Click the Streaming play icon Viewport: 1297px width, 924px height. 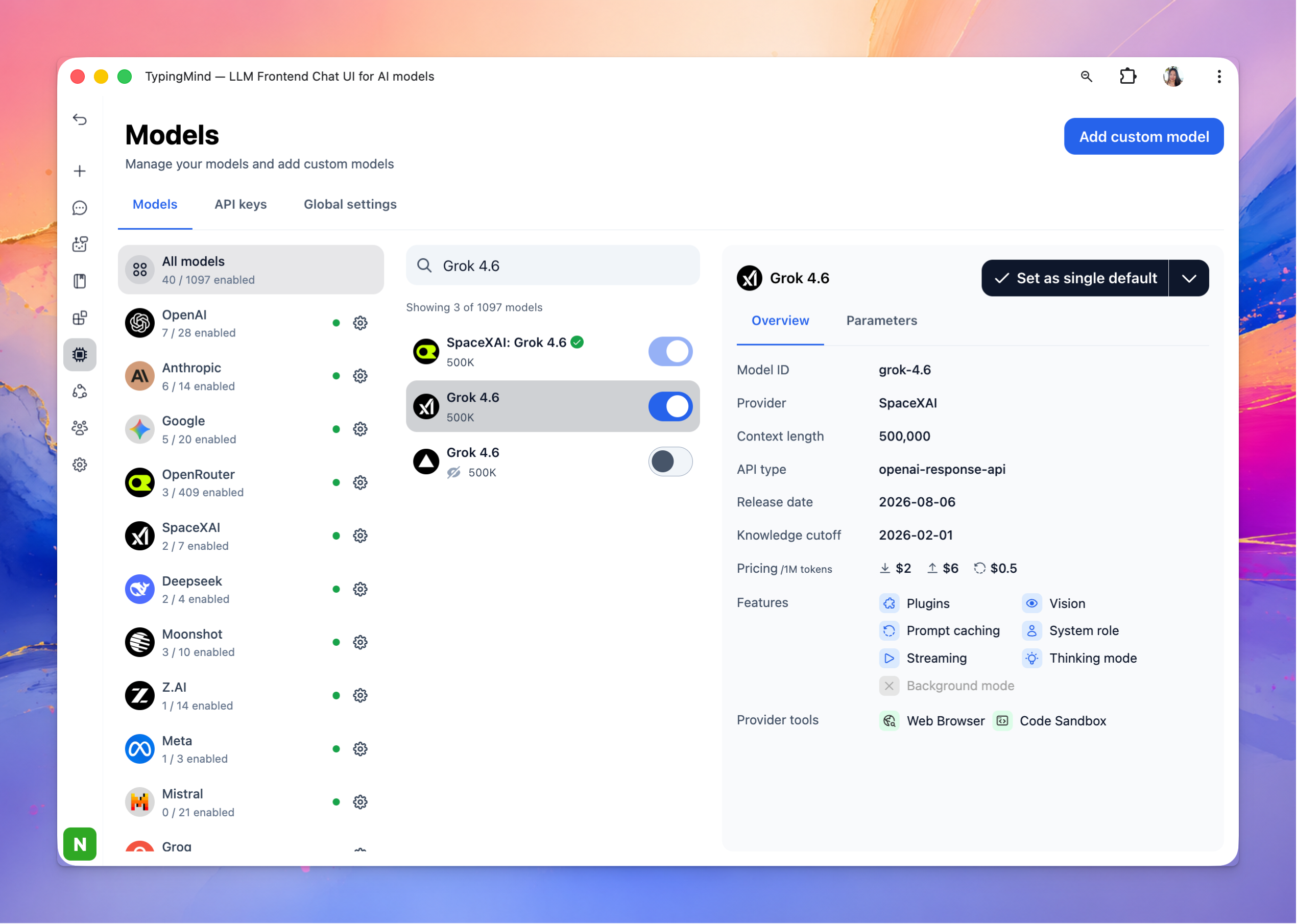[x=889, y=659]
